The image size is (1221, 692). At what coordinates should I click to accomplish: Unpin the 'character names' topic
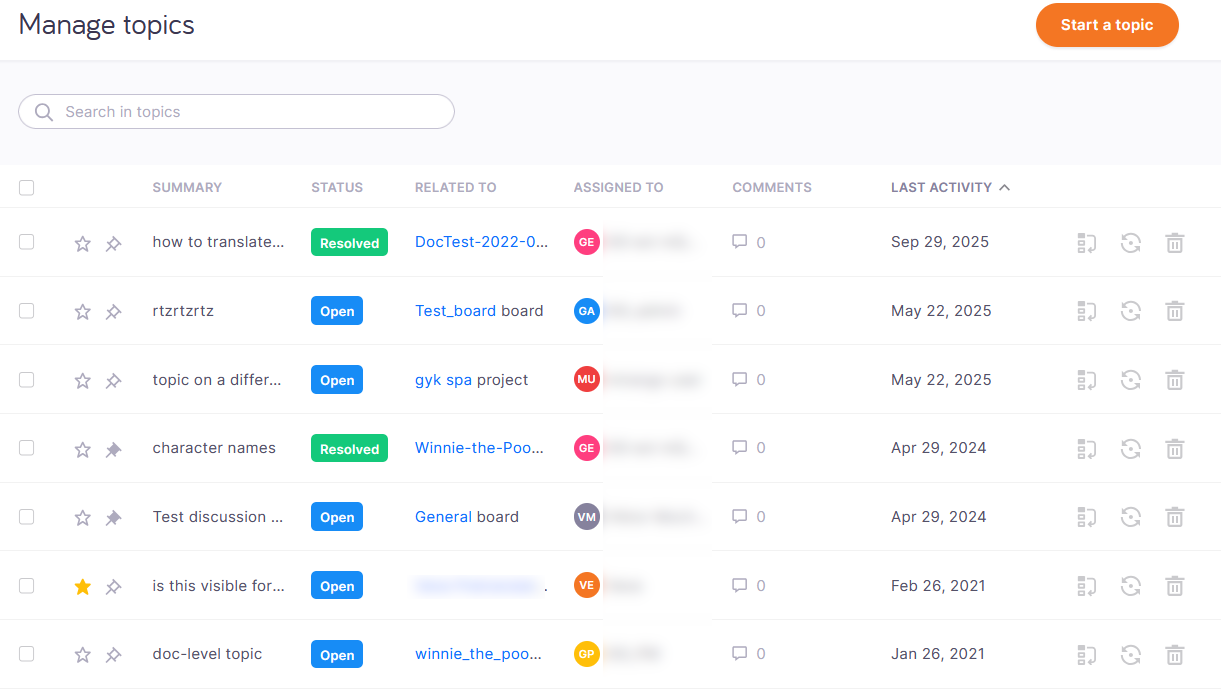click(x=113, y=449)
